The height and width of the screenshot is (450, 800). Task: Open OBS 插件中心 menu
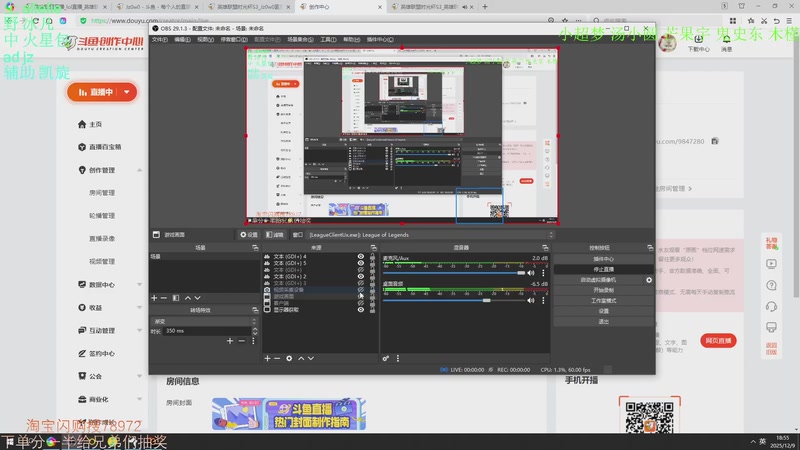point(380,39)
